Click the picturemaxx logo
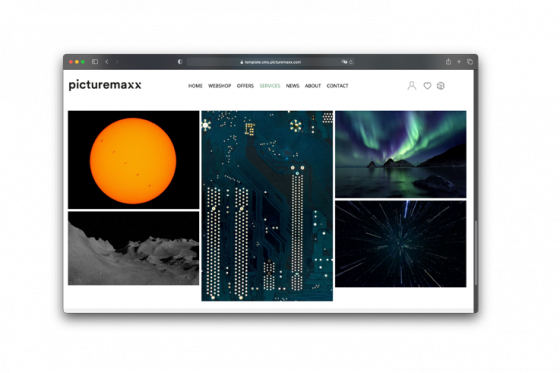Image resolution: width=560 pixels, height=373 pixels. pos(105,85)
